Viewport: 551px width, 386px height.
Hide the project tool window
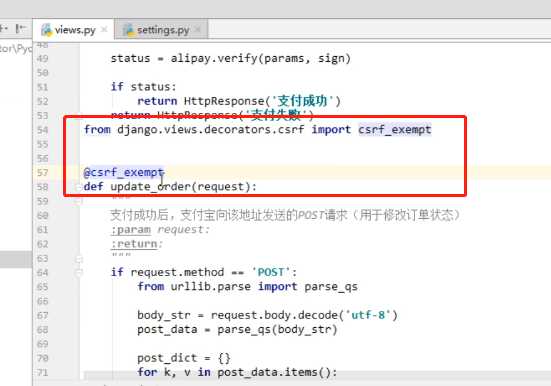click(x=21, y=28)
